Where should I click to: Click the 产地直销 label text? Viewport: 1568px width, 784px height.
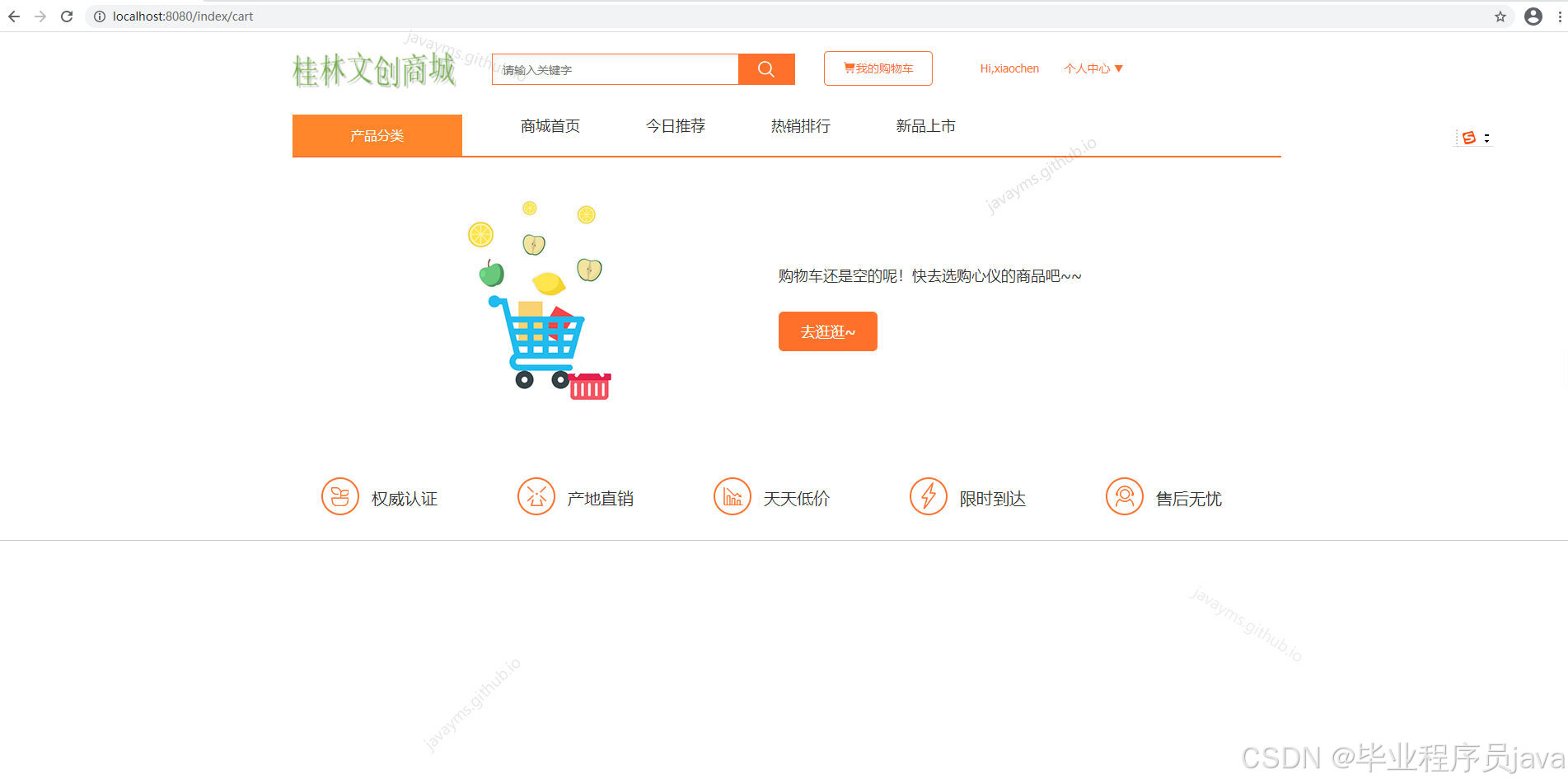coord(601,499)
